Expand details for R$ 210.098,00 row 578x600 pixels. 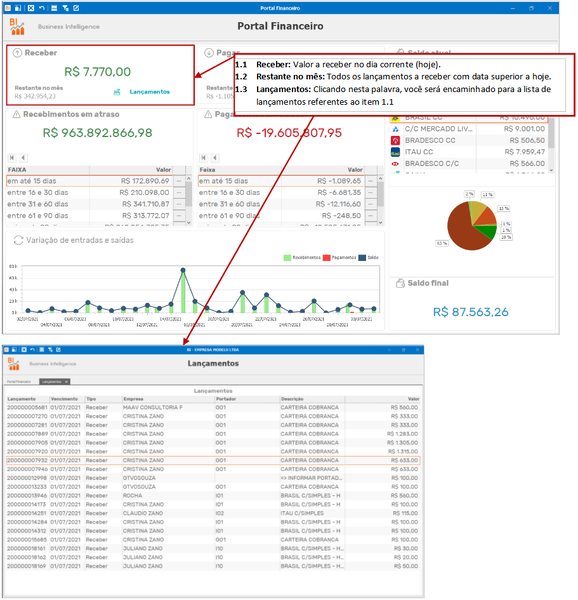coord(179,192)
